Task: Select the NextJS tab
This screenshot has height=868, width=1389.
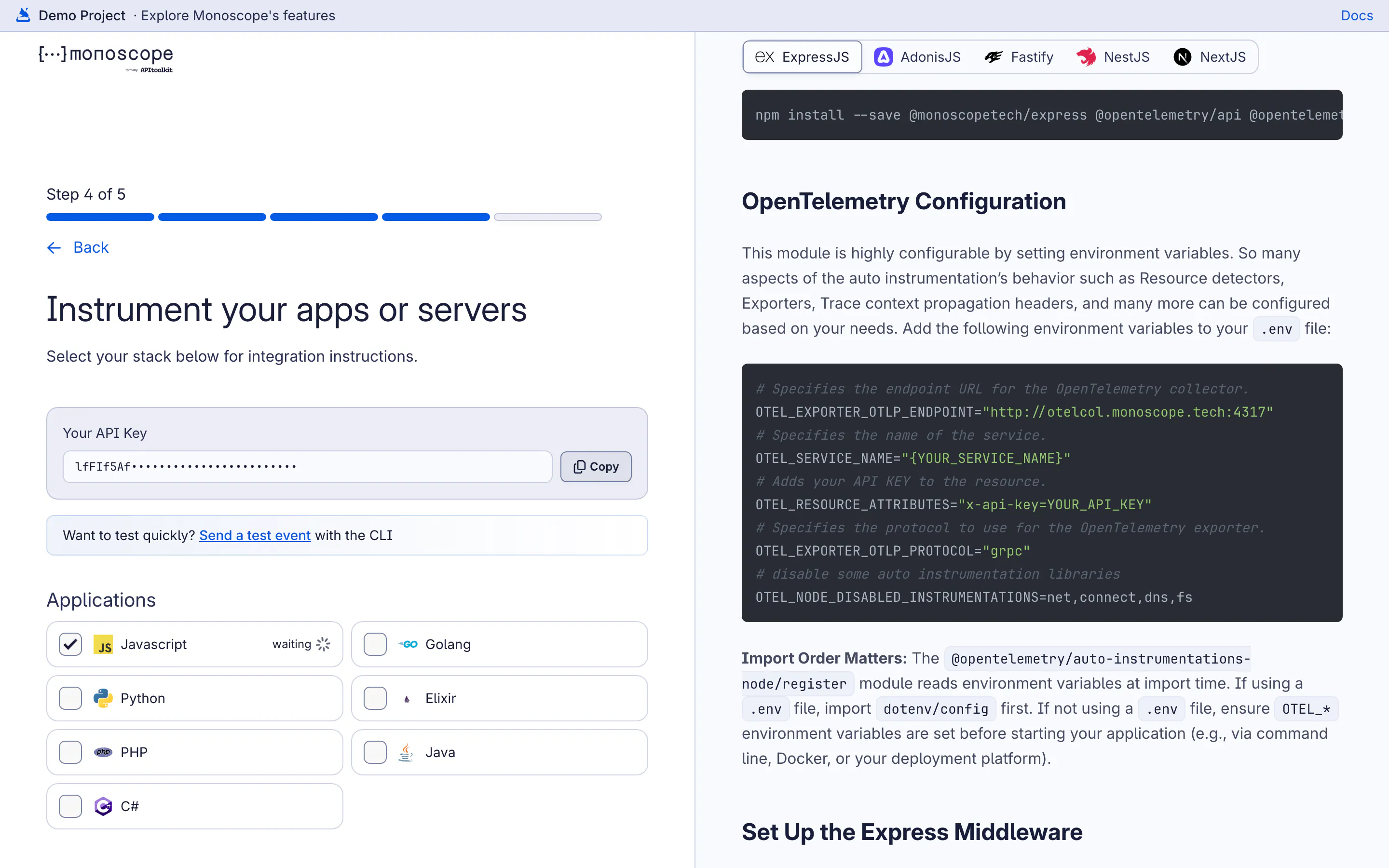Action: click(x=1210, y=57)
